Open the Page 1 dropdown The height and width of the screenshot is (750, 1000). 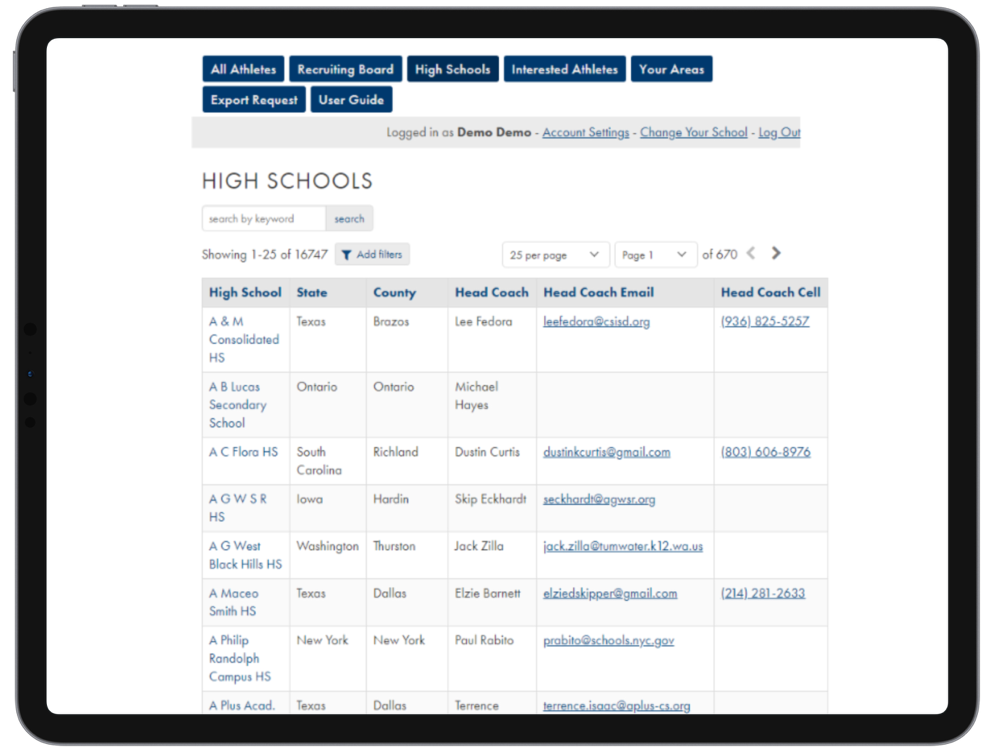[656, 254]
